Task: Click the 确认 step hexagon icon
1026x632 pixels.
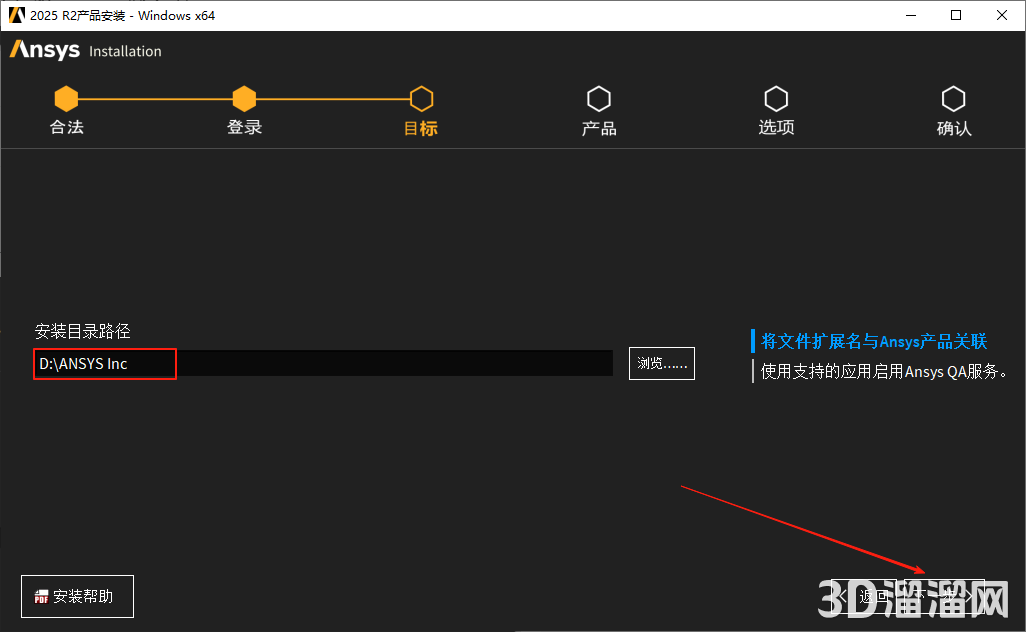Action: (953, 98)
